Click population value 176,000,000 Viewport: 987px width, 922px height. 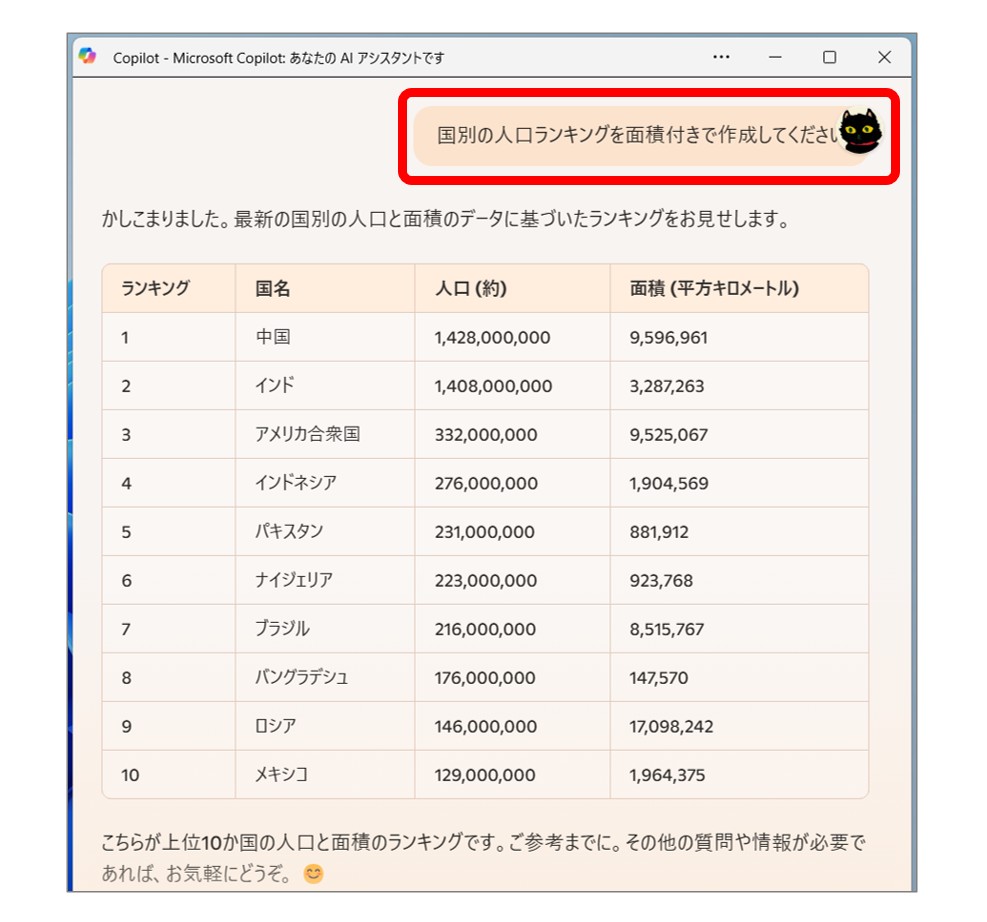click(x=485, y=678)
